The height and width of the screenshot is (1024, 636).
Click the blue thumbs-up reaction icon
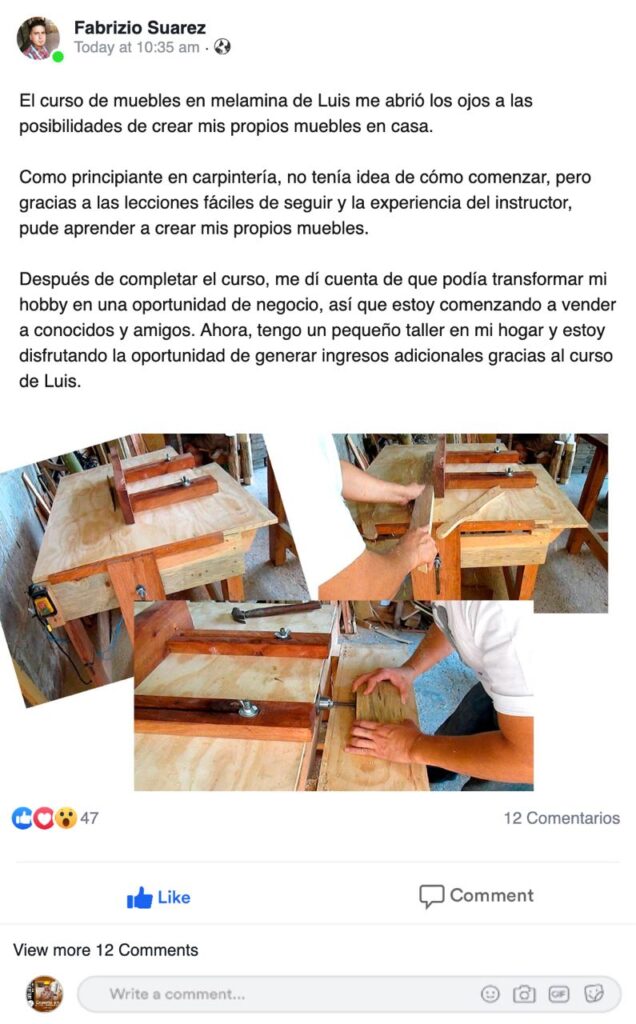(x=22, y=818)
